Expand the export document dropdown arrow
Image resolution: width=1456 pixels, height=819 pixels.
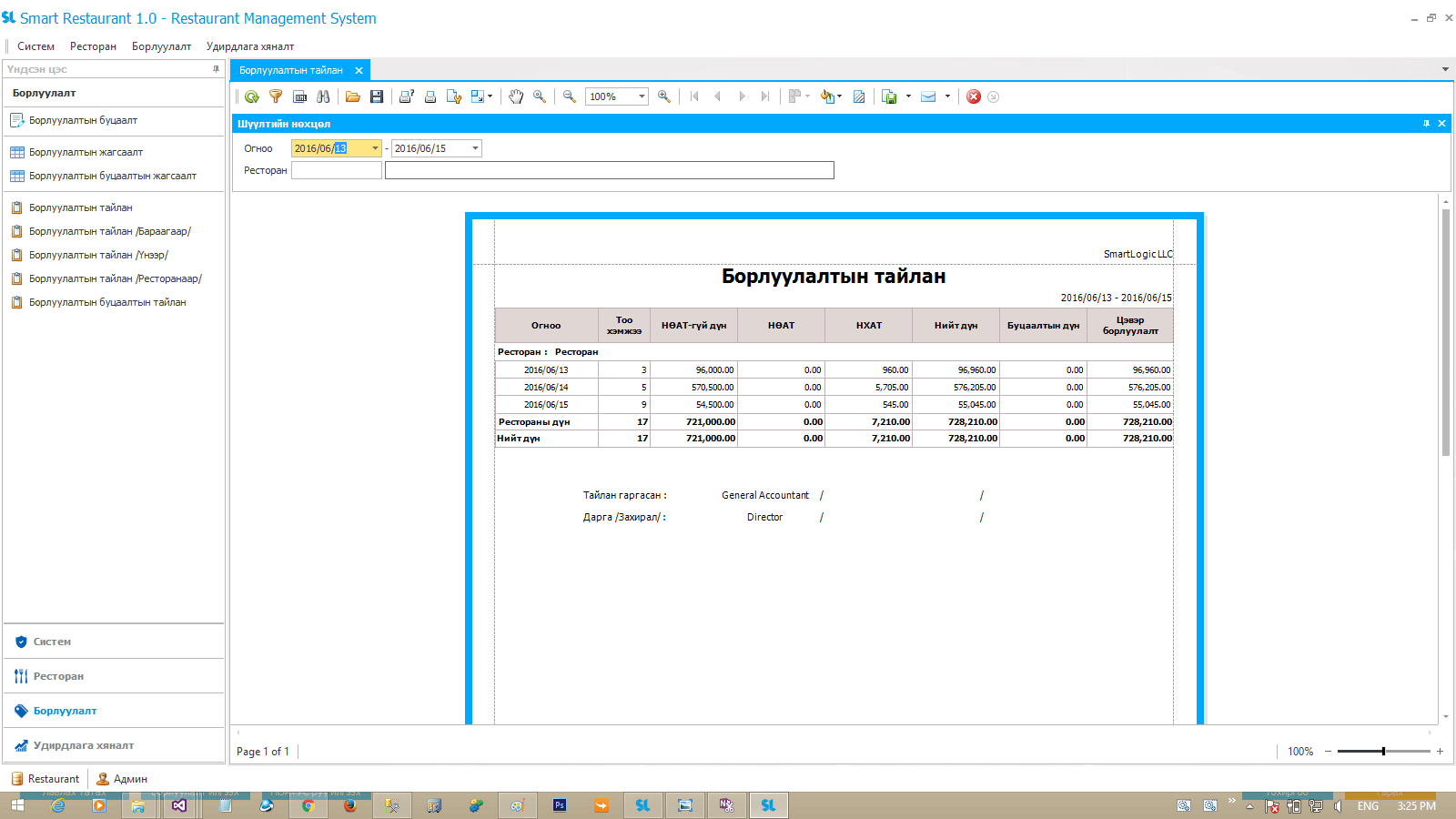(908, 96)
